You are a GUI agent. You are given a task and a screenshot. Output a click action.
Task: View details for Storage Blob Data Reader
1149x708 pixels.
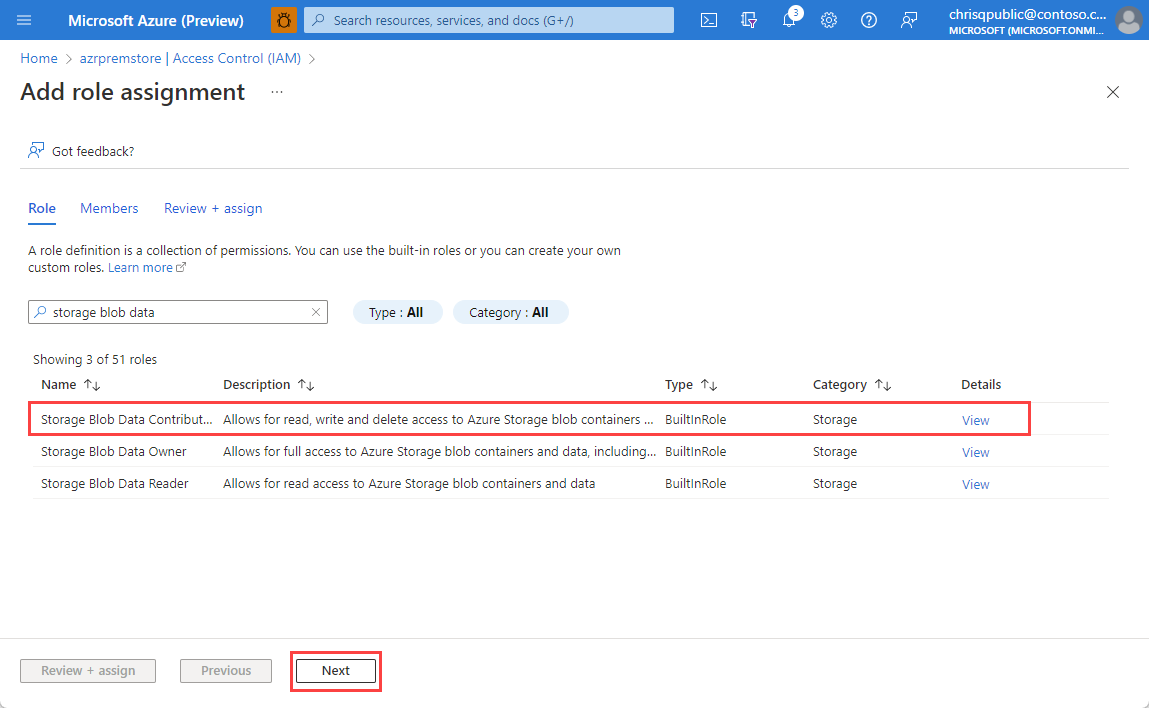point(975,484)
